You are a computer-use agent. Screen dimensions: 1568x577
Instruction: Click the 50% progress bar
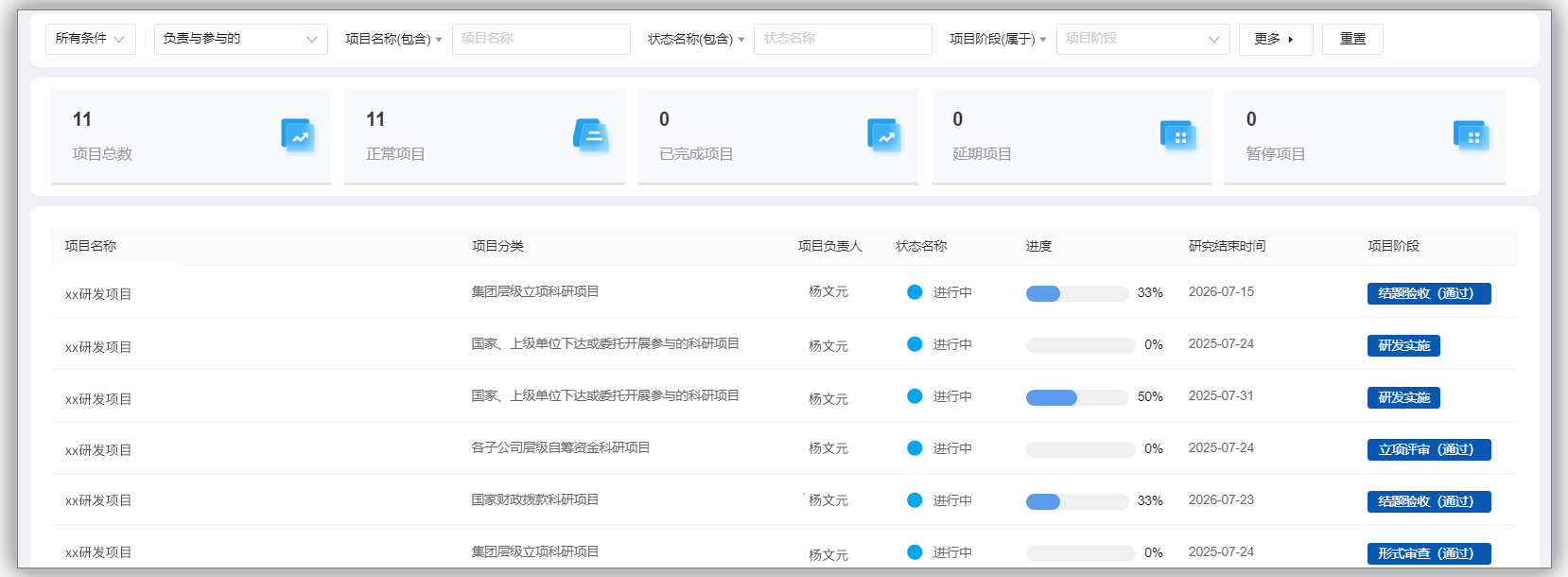[1077, 397]
